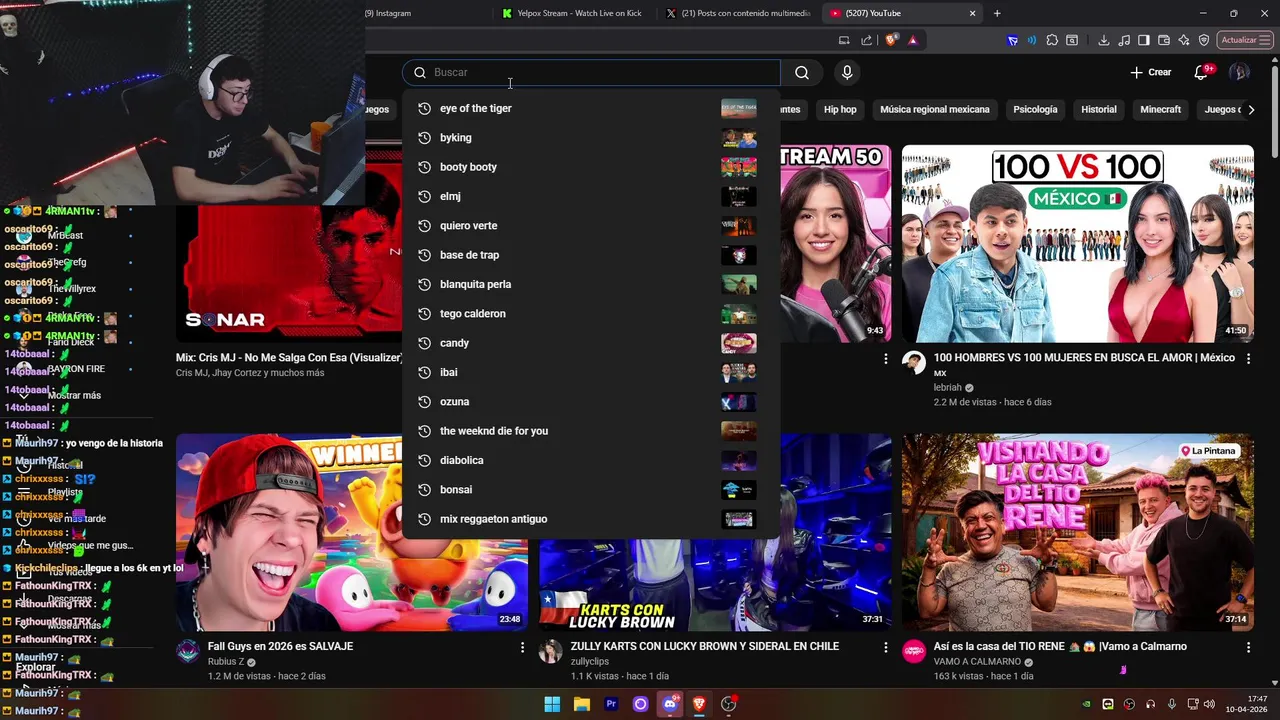1280x720 pixels.
Task: Open the lebriah channel link
Action: click(x=947, y=388)
